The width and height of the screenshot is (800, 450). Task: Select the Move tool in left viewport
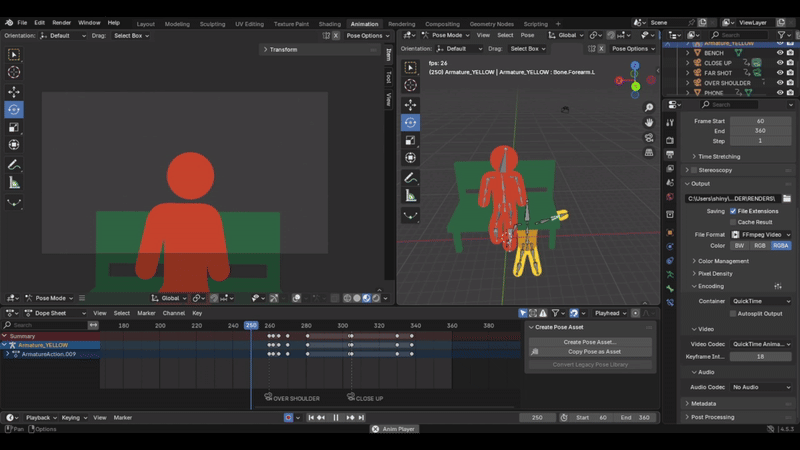pos(14,91)
